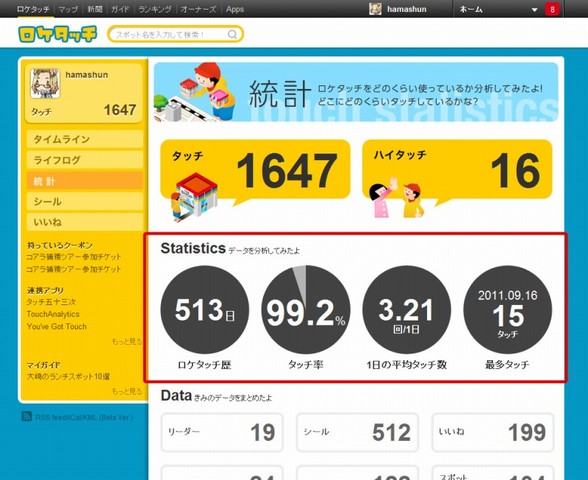
Task: Open the オーナーズ menu item
Action: (198, 9)
